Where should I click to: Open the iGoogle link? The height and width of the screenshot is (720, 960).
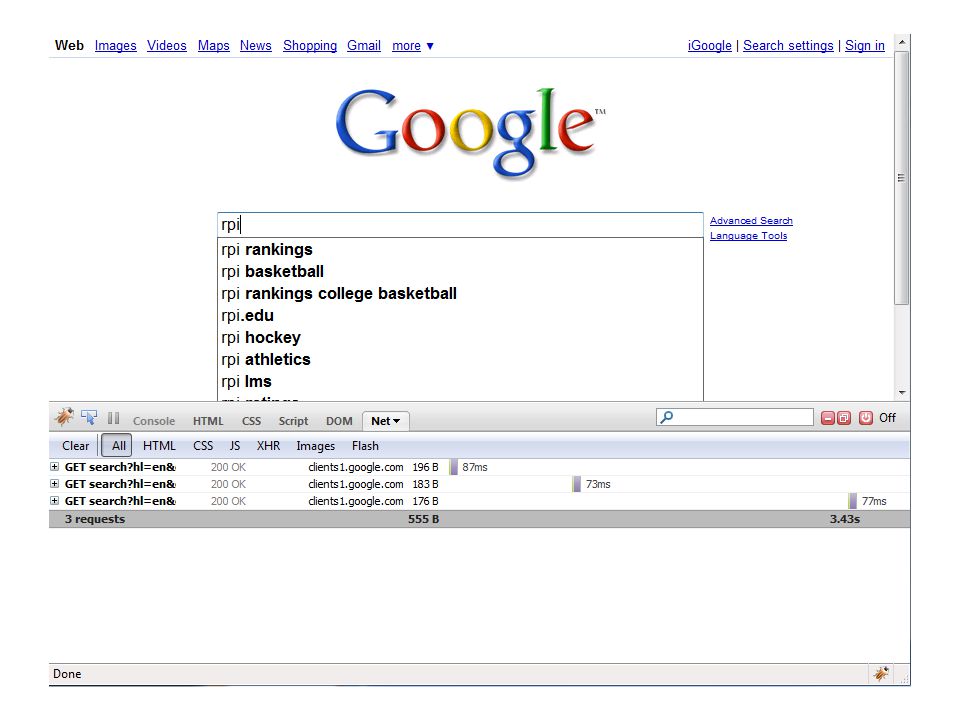(710, 46)
